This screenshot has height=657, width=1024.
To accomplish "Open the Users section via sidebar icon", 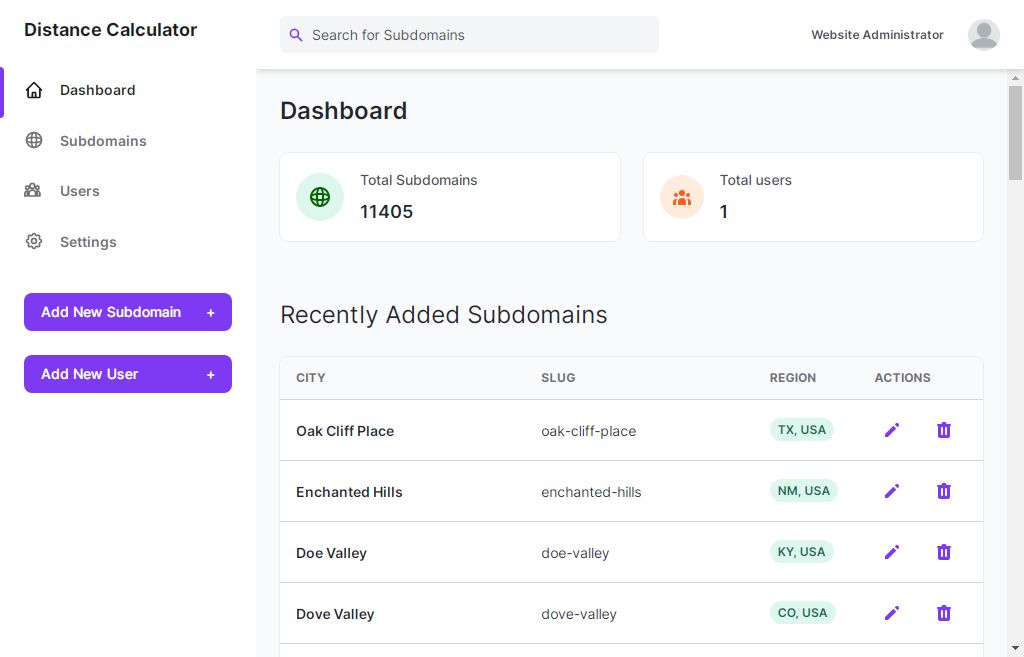I will pos(33,191).
